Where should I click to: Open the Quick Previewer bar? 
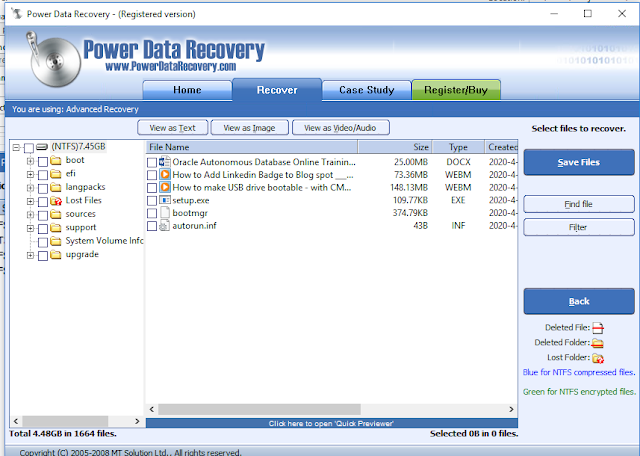pyautogui.click(x=331, y=423)
